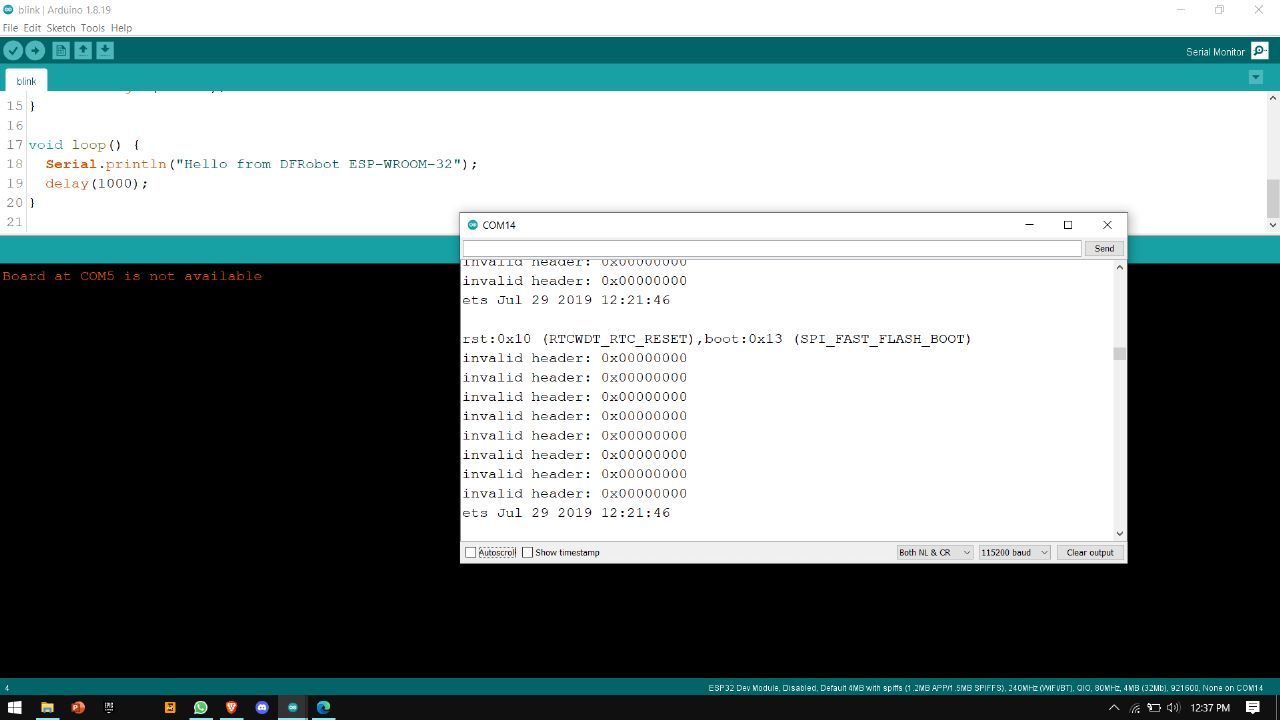Click serial monitor scrollbar thumb

click(1119, 354)
